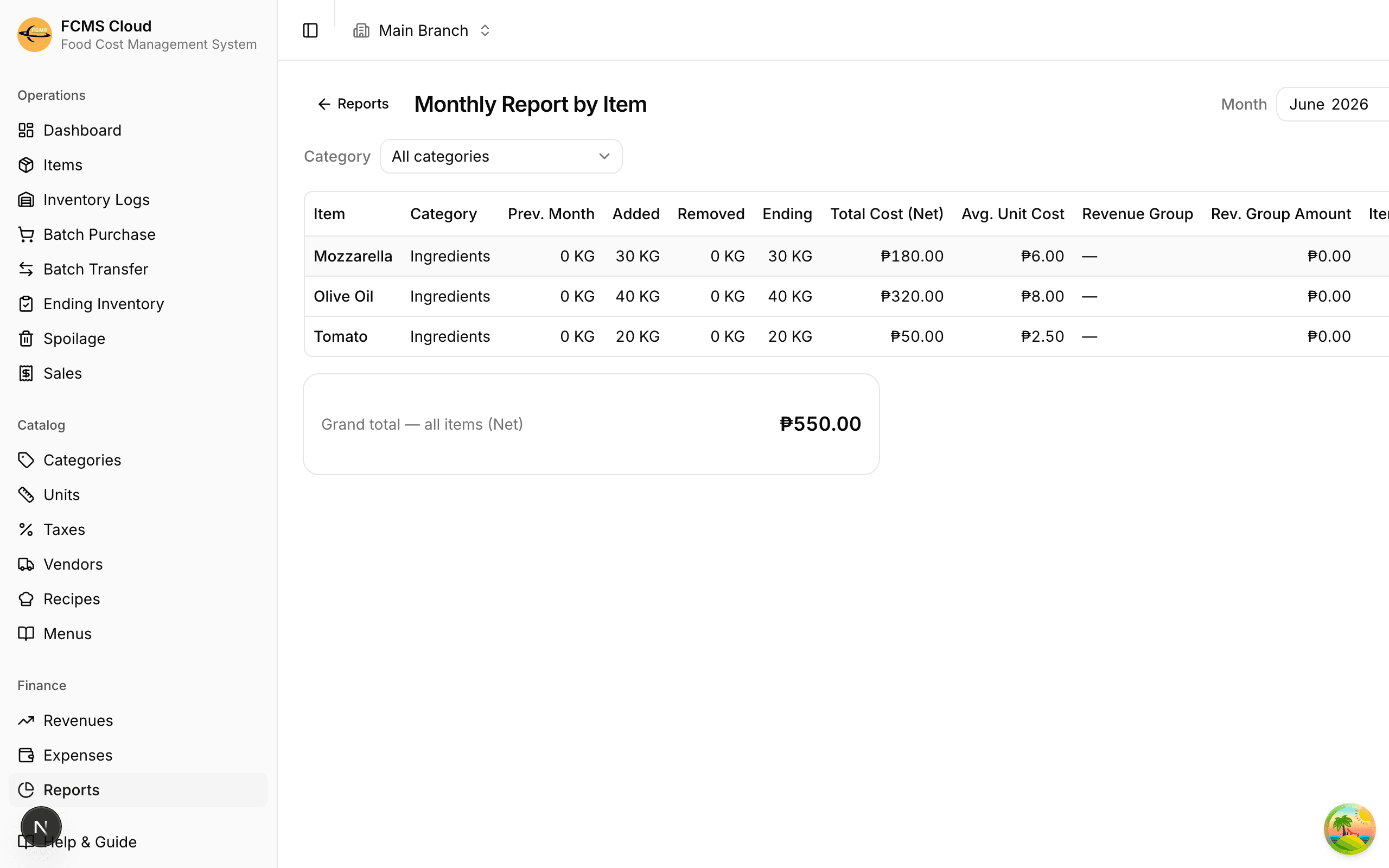Go back via the Reports link

click(x=353, y=104)
